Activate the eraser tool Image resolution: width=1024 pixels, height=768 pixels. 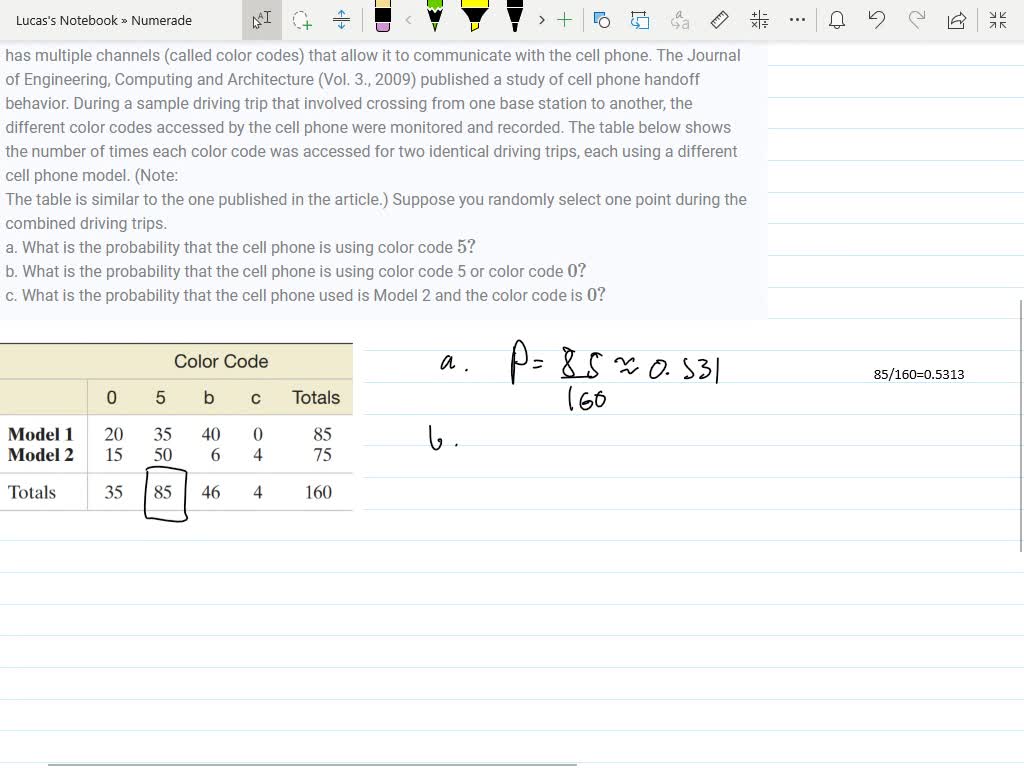[x=383, y=18]
